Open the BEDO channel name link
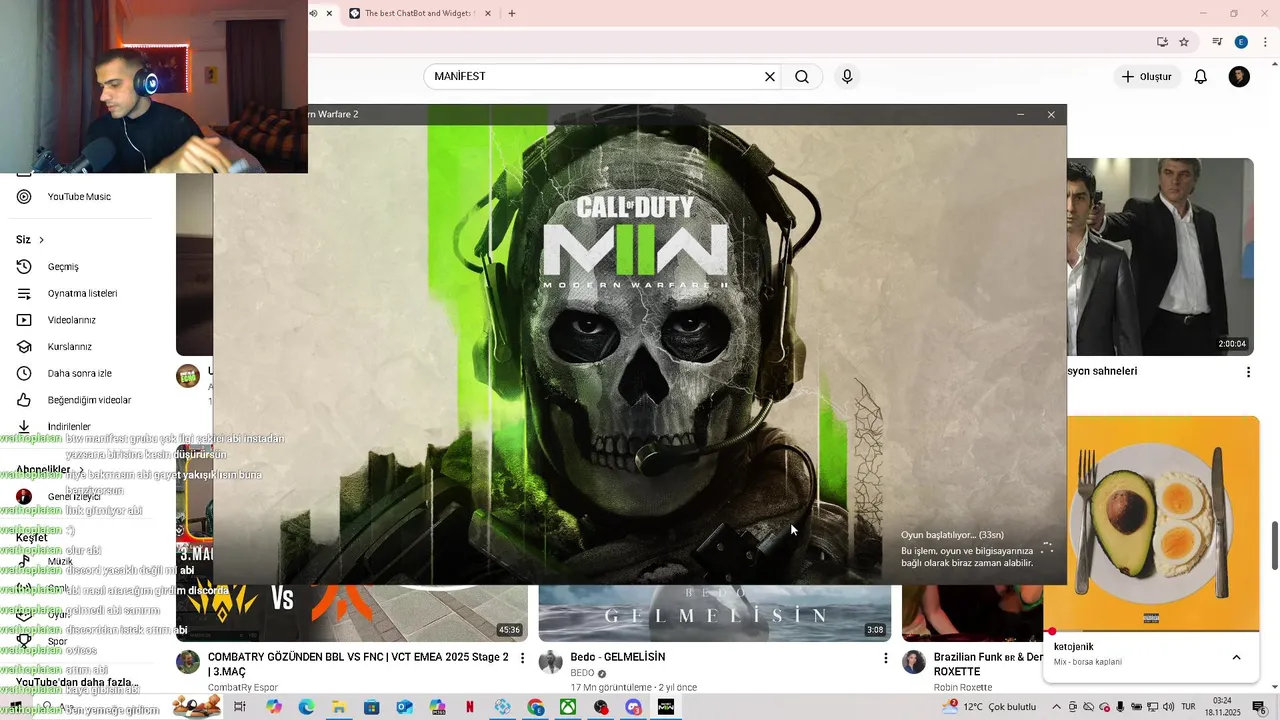1280x720 pixels. coord(582,673)
